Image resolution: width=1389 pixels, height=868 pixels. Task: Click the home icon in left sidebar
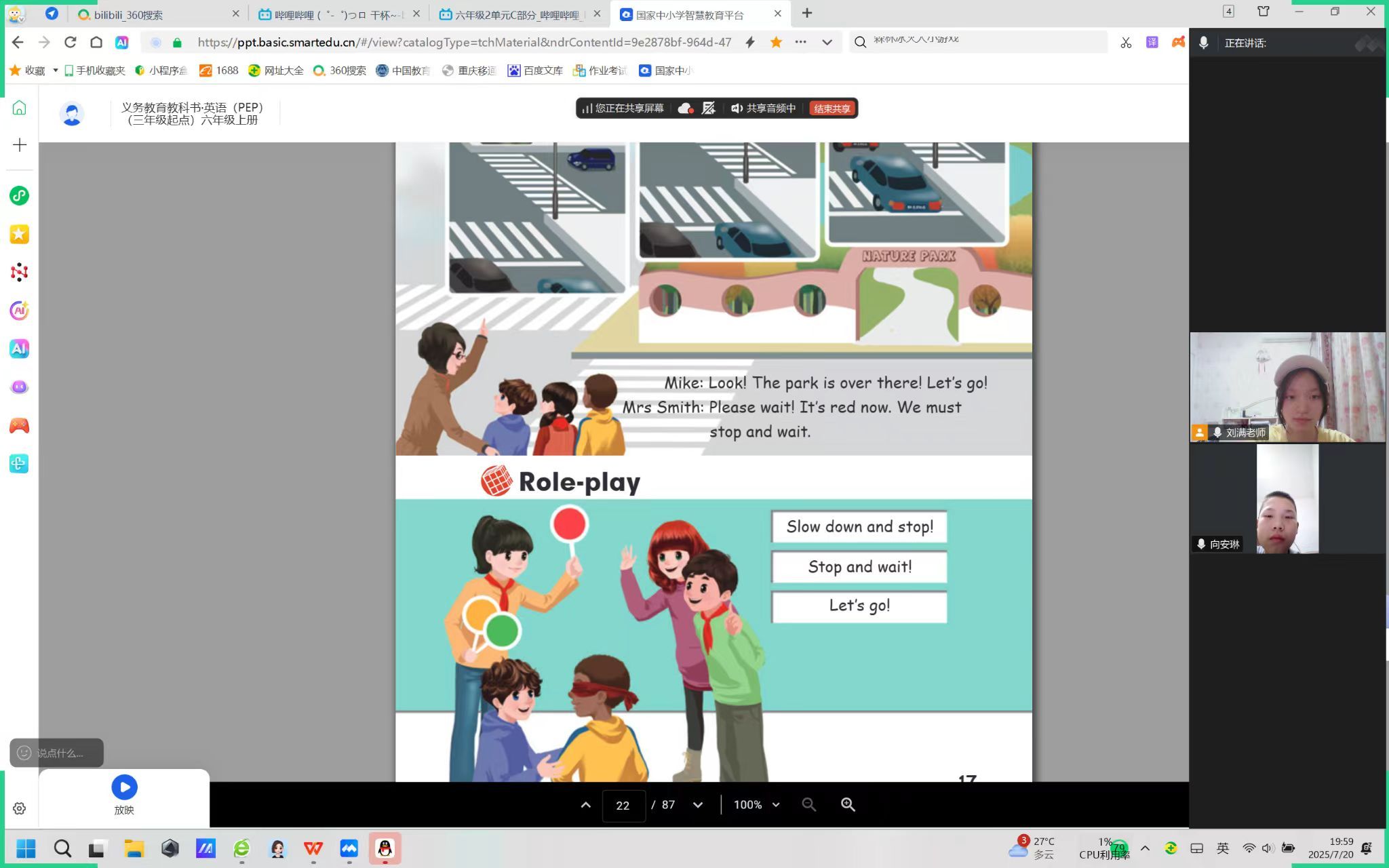coord(19,108)
